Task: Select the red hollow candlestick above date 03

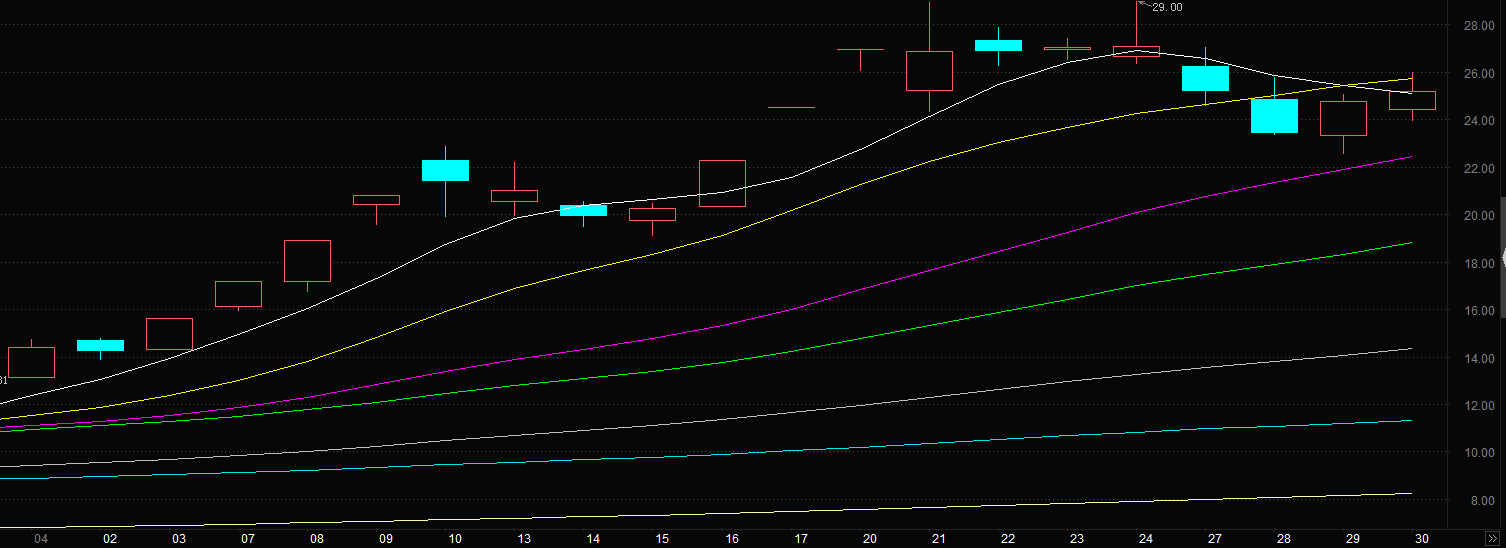Action: pyautogui.click(x=169, y=334)
